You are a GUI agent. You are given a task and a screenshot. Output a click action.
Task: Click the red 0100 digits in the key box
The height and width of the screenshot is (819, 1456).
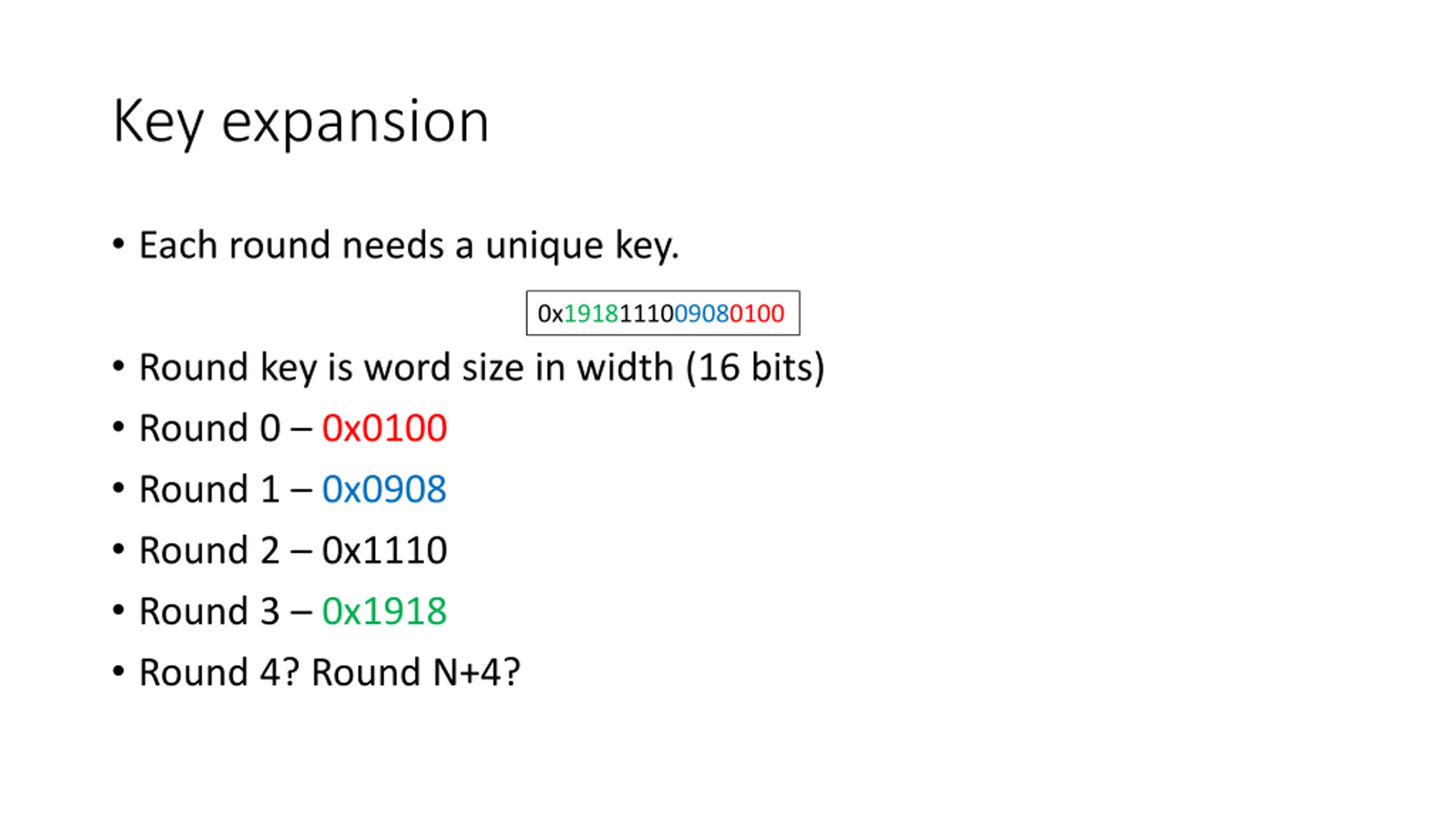click(x=757, y=313)
